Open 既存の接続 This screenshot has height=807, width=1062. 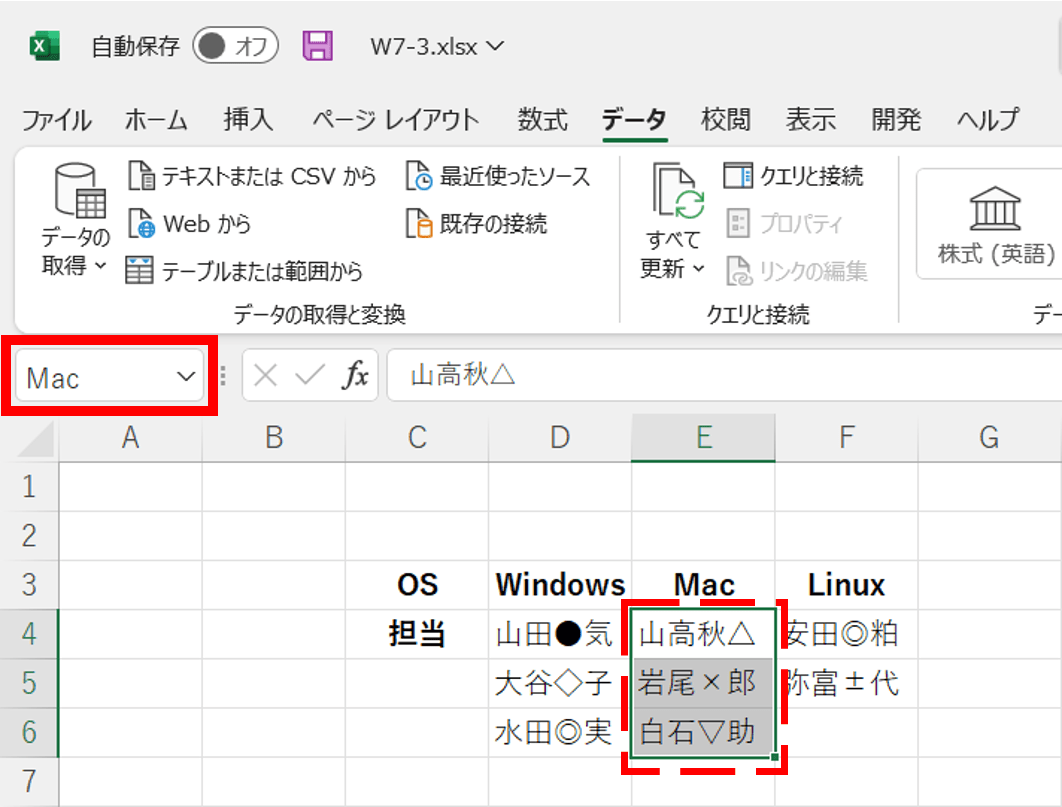click(476, 223)
